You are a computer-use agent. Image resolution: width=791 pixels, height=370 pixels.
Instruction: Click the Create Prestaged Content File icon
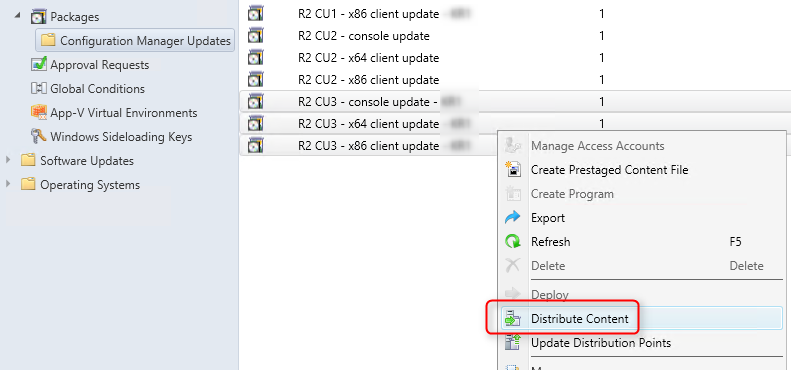(513, 170)
